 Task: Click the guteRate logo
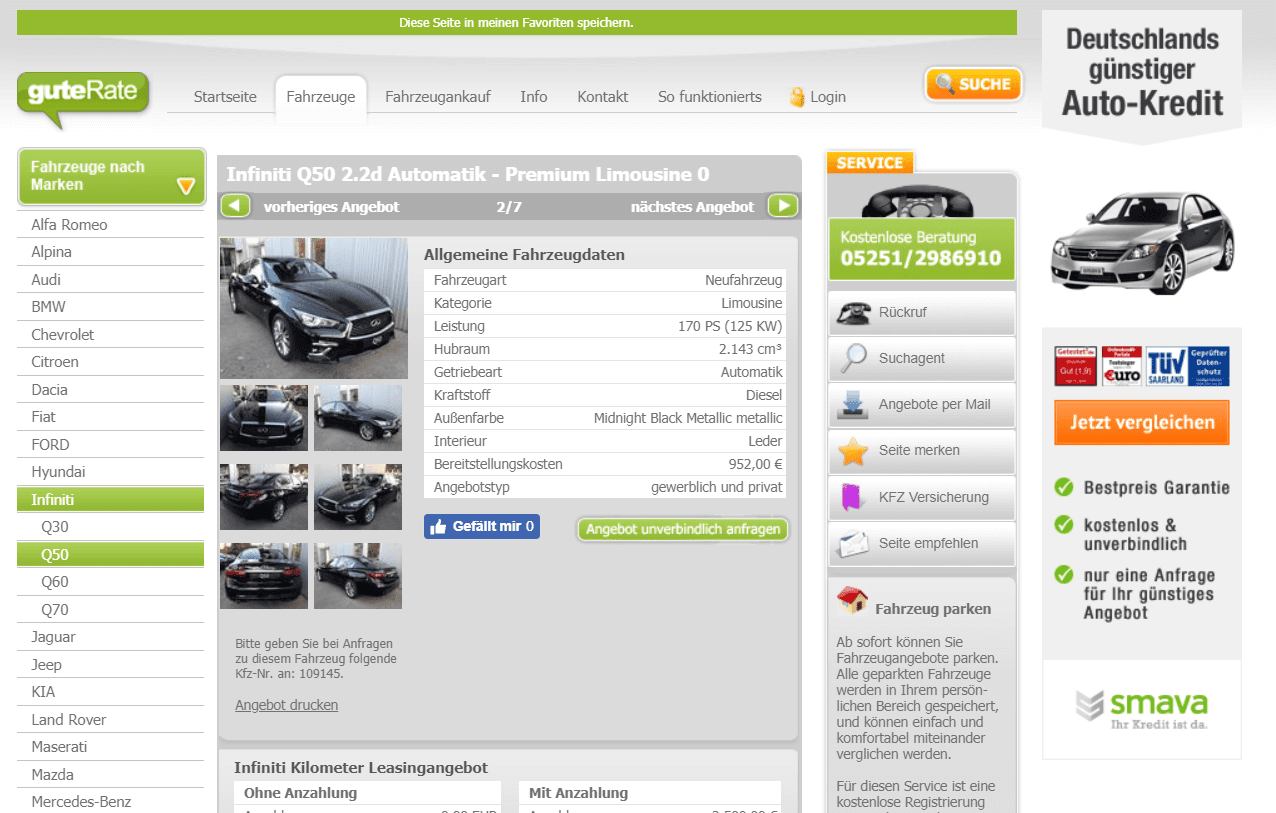pyautogui.click(x=83, y=98)
